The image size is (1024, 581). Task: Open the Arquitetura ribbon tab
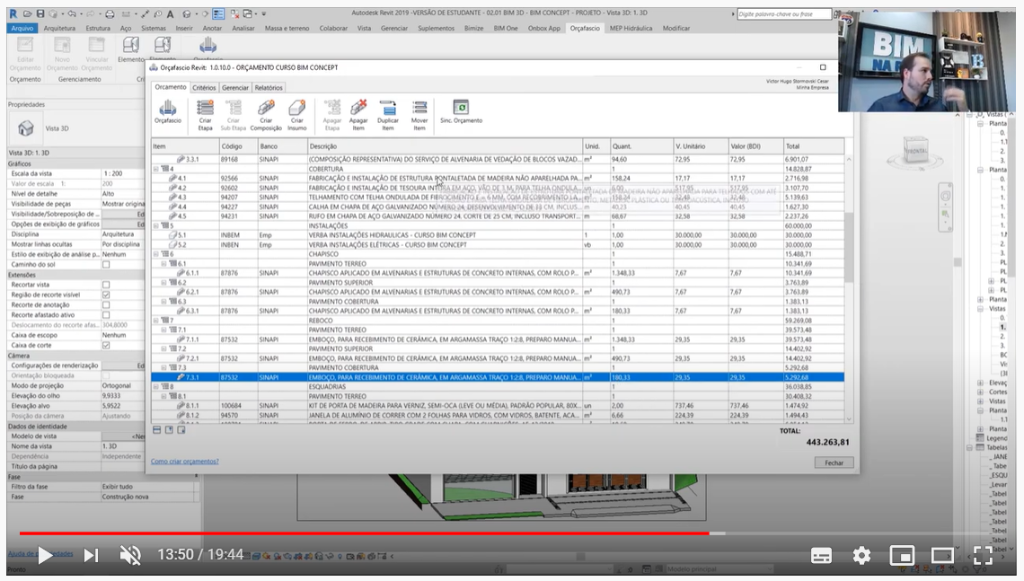coord(59,28)
